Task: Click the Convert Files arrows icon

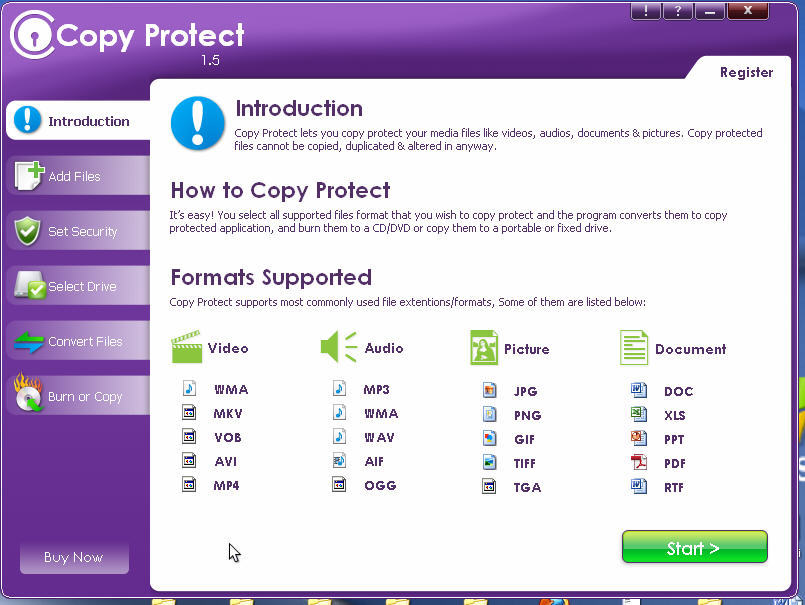Action: coord(29,342)
